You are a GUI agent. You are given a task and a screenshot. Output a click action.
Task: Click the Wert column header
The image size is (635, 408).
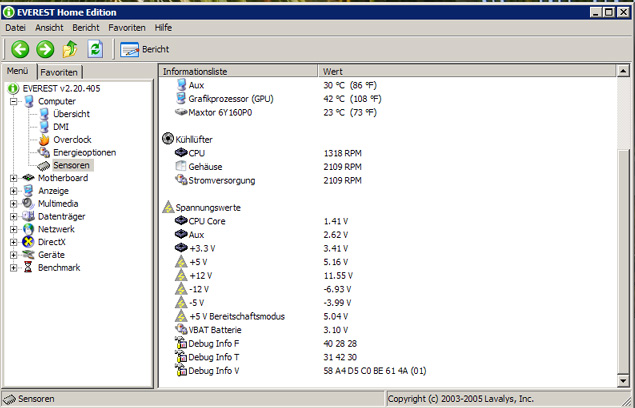467,71
